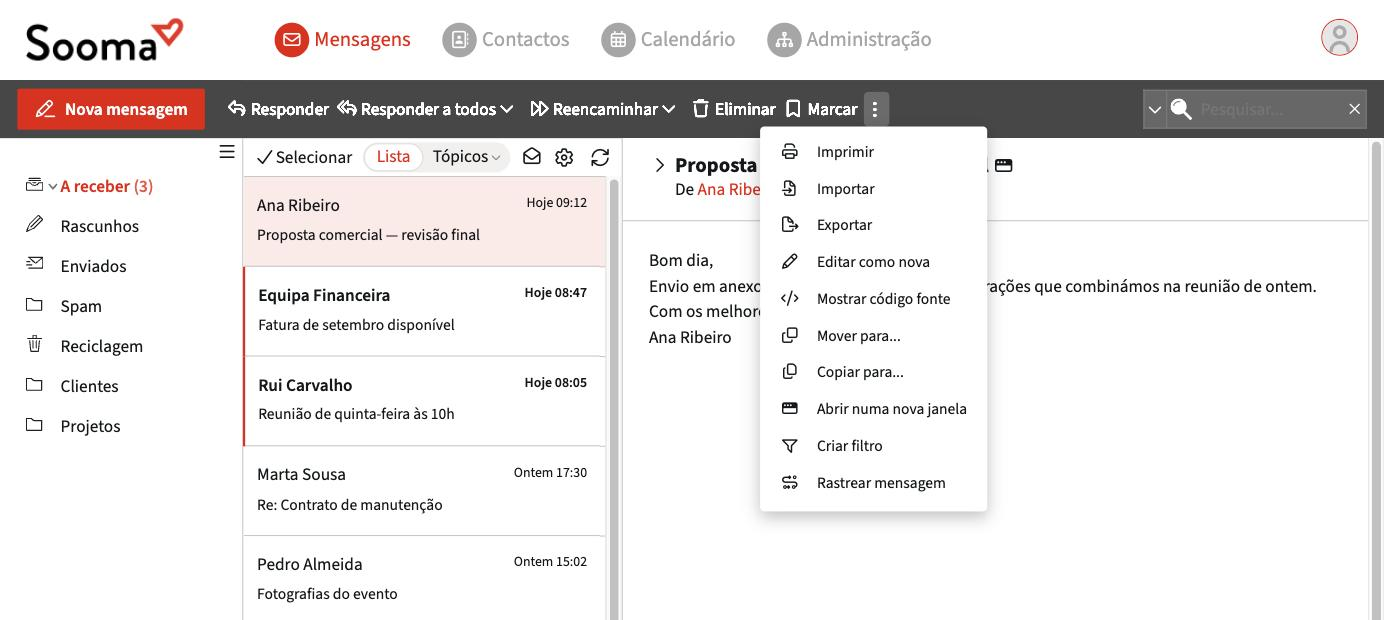The image size is (1384, 620).
Task: Collapse the A receber folder arrow
Action: [53, 187]
